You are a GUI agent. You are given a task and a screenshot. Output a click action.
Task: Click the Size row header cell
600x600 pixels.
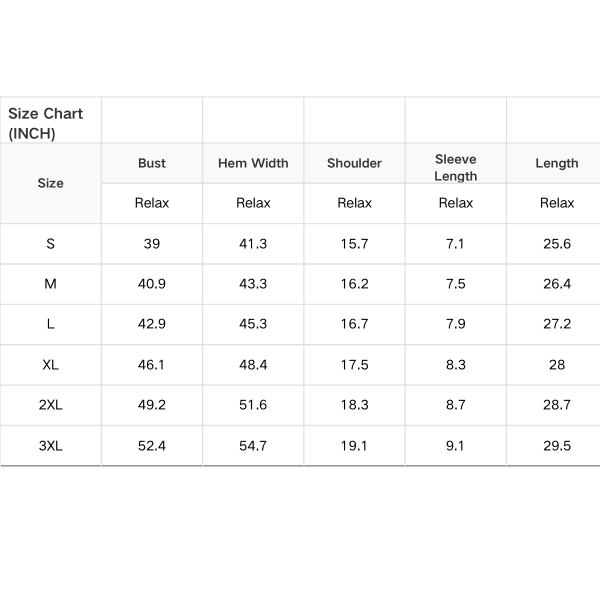tap(50, 183)
